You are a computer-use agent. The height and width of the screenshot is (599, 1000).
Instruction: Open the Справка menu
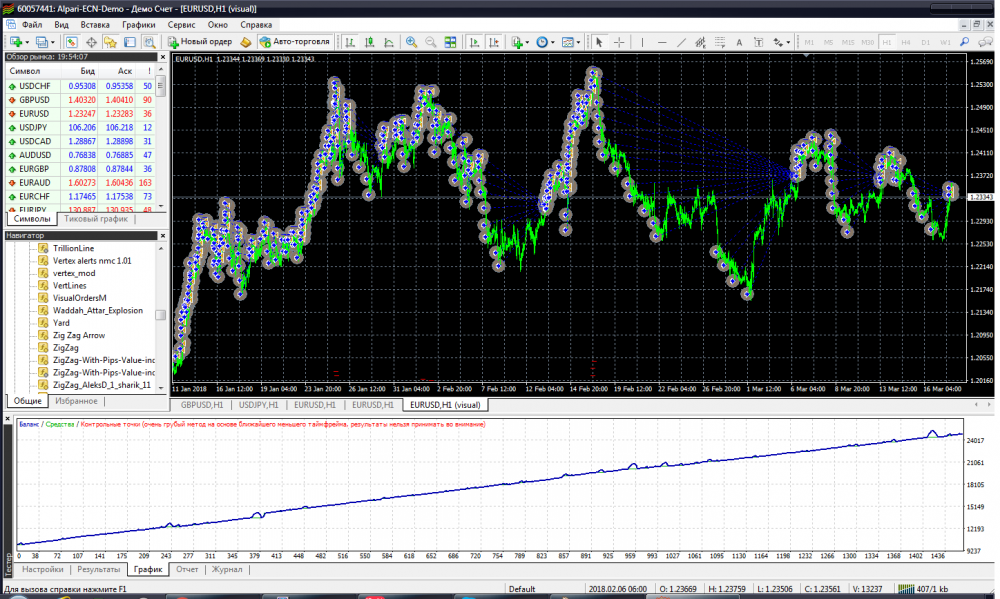pos(256,25)
